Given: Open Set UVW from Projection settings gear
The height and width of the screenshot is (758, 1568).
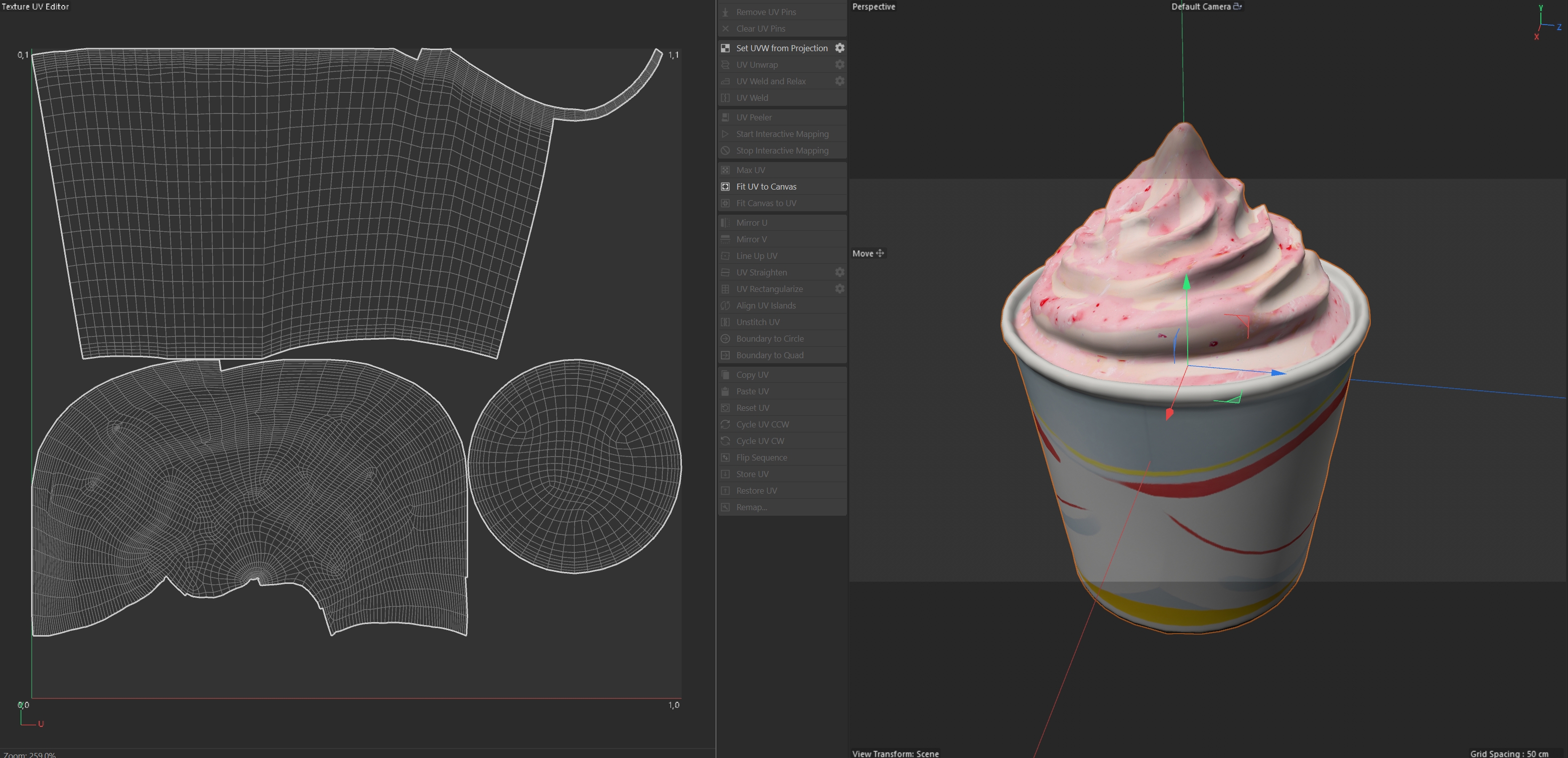Looking at the screenshot, I should click(x=839, y=48).
